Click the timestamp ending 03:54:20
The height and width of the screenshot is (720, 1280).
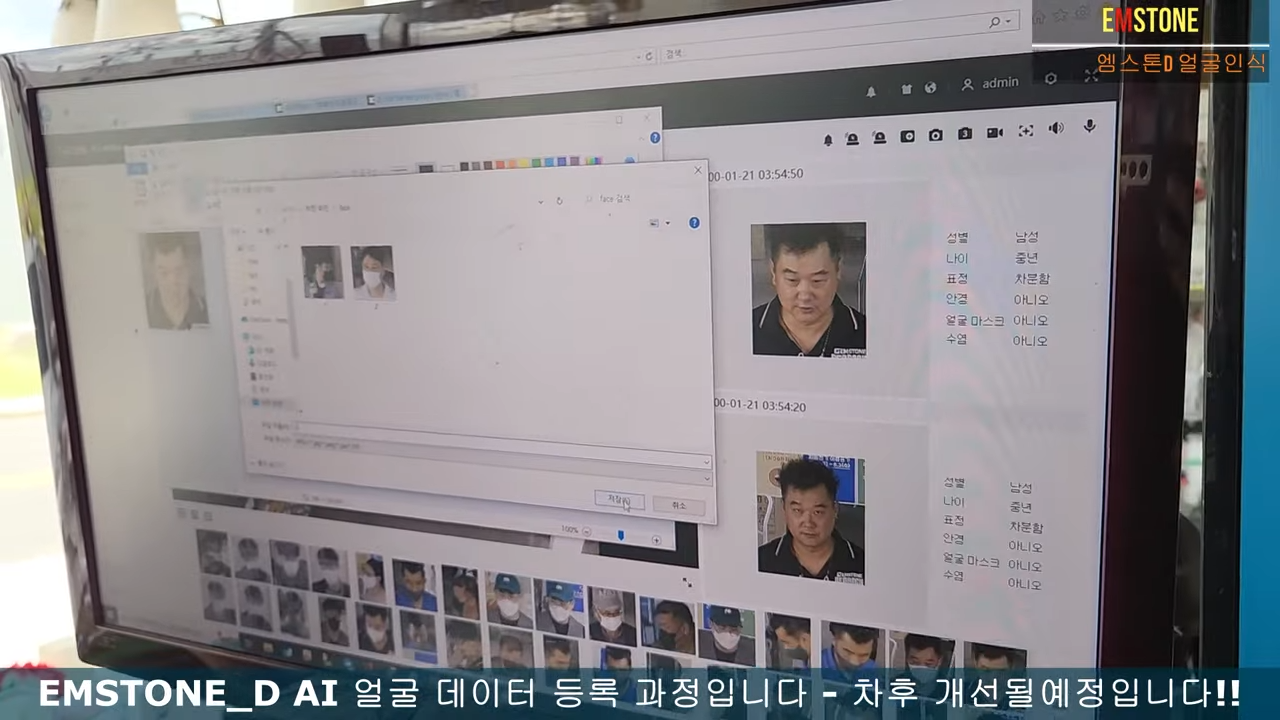pyautogui.click(x=760, y=406)
